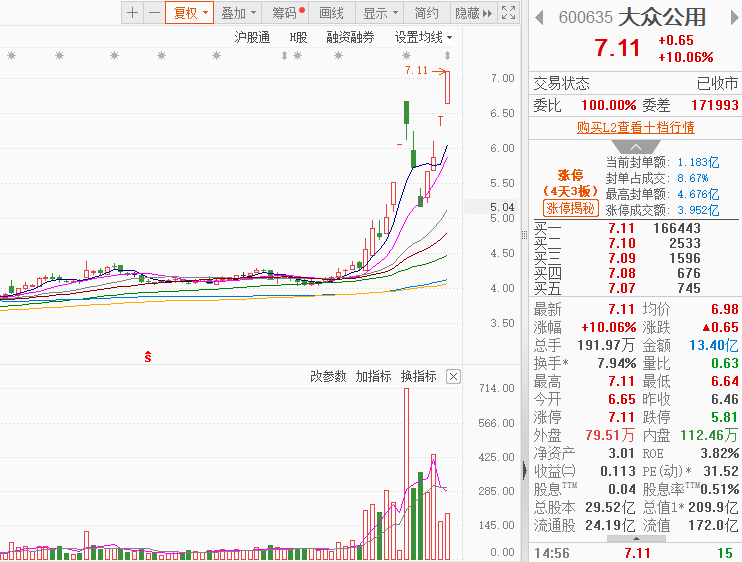Click the 买四 bid row at 7.08
This screenshot has width=742, height=562.
635,273
